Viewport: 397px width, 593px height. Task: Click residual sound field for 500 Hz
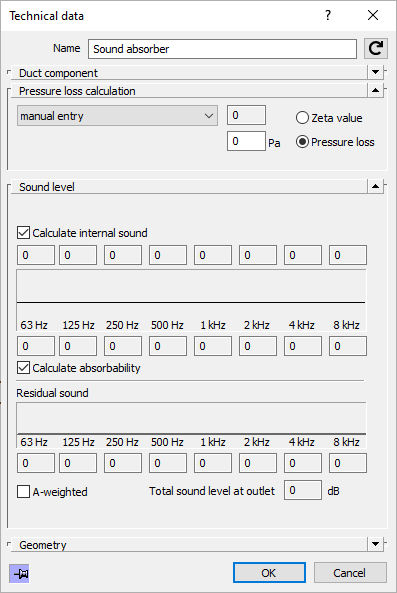[168, 463]
